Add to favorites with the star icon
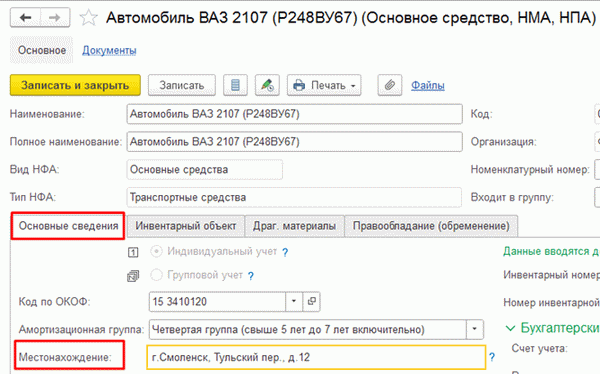Viewport: 600px width, 374px height. (88, 18)
